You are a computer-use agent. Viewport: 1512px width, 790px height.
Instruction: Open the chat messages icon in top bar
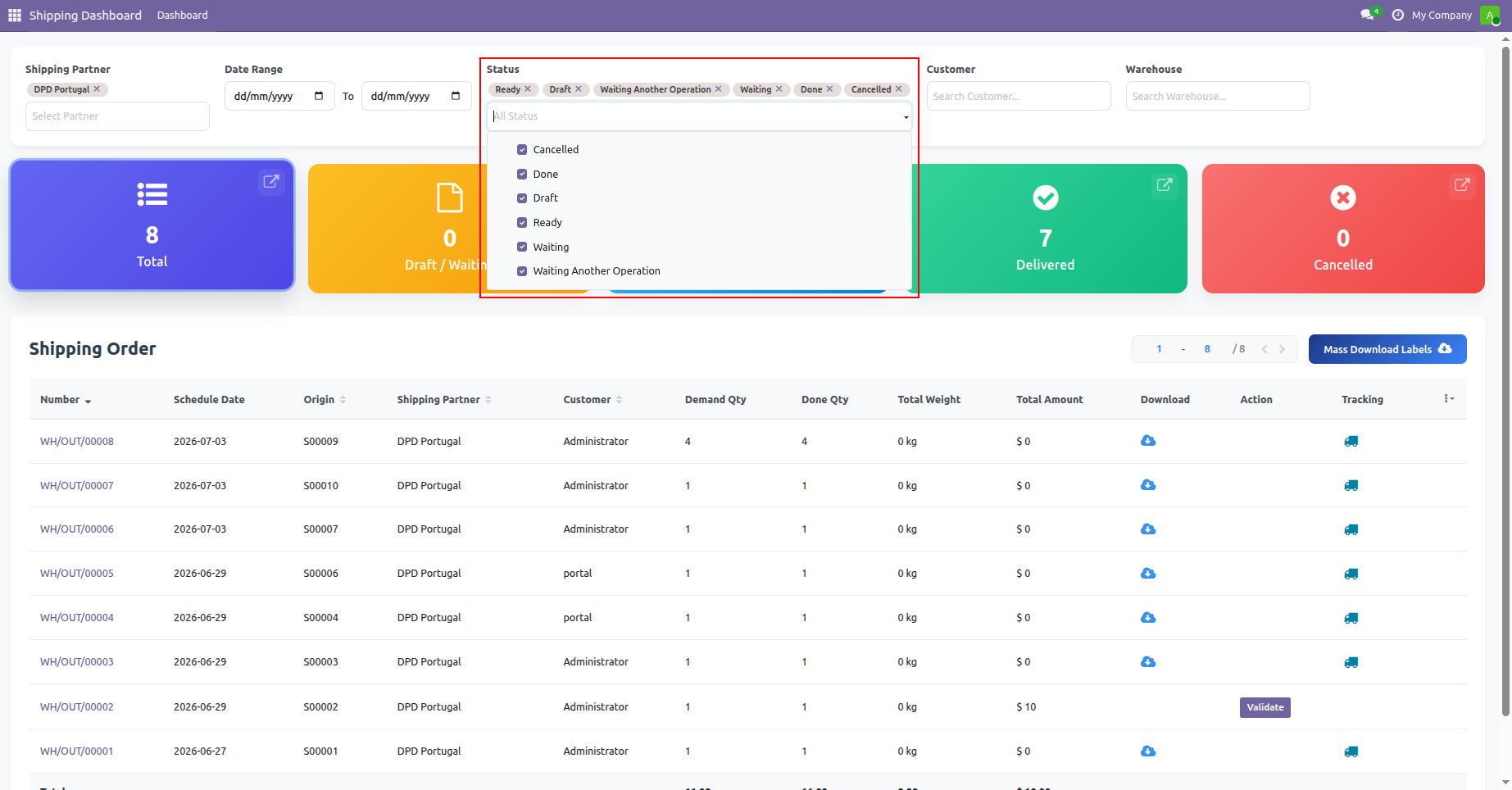1367,15
